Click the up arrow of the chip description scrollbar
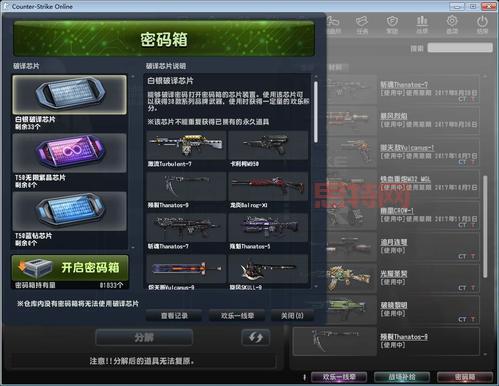This screenshot has height=386, width=499. pyautogui.click(x=316, y=77)
